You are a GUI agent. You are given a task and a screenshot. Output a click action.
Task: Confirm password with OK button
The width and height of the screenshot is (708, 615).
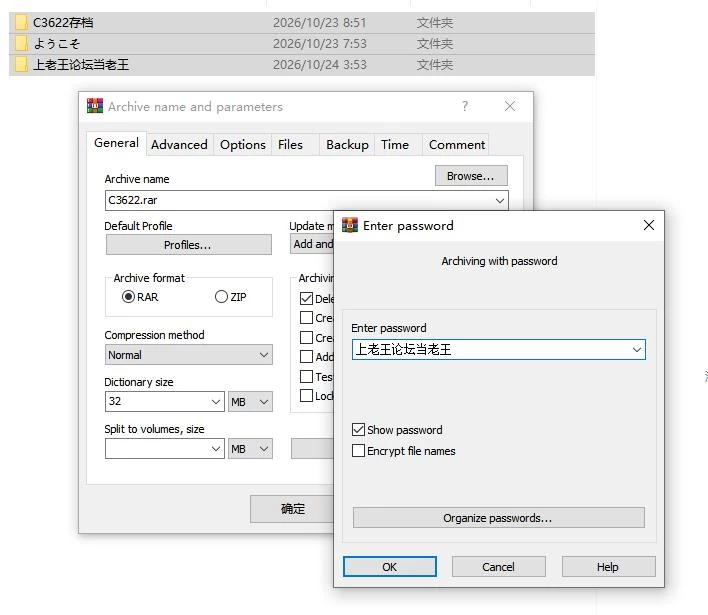tap(390, 566)
